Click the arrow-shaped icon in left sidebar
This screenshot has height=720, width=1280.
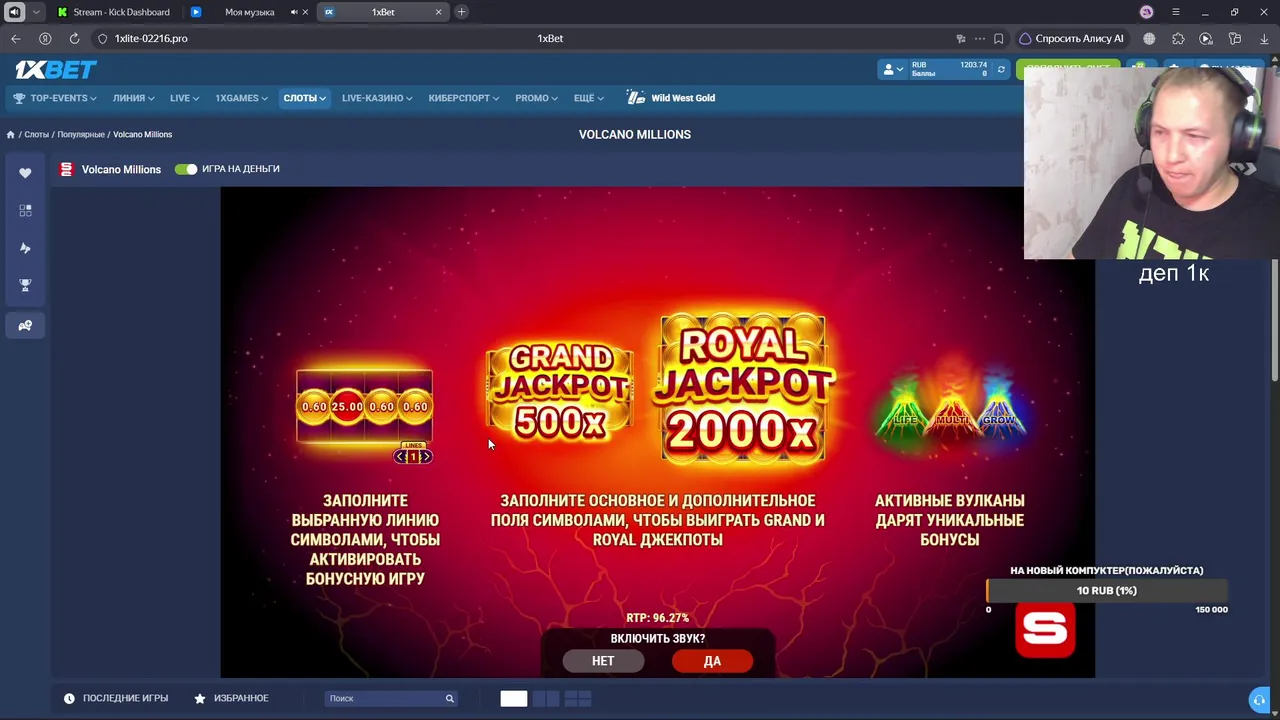[x=26, y=248]
